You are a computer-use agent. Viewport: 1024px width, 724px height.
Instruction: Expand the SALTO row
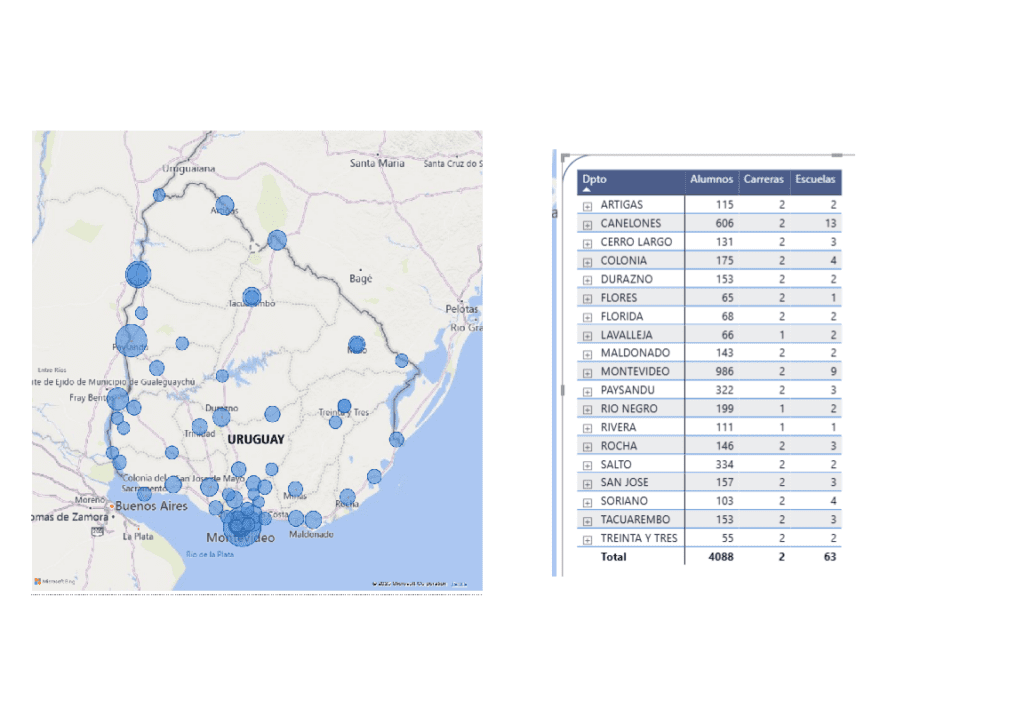click(587, 465)
